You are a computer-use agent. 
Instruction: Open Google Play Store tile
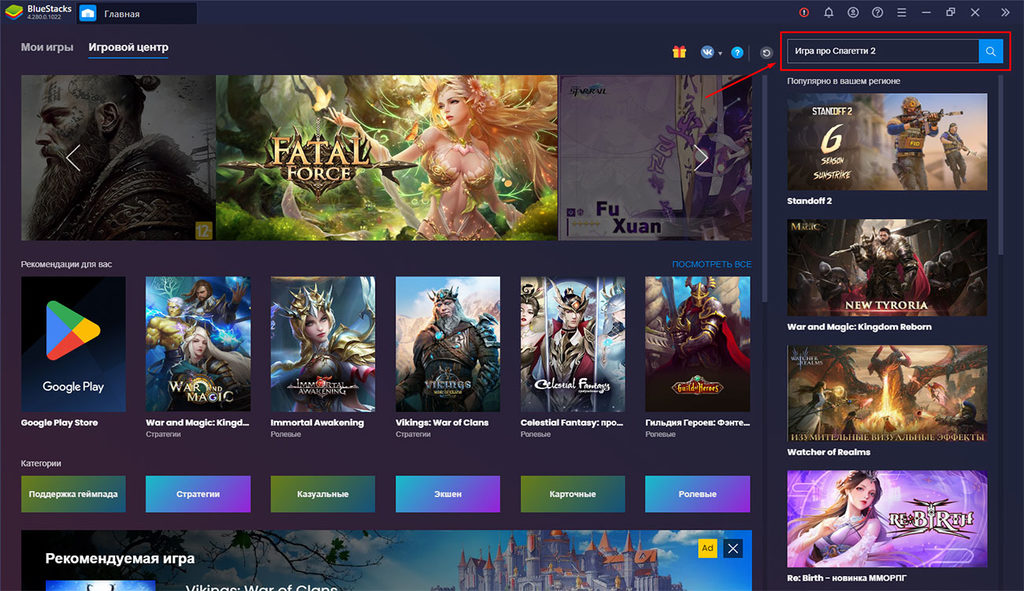tap(73, 344)
